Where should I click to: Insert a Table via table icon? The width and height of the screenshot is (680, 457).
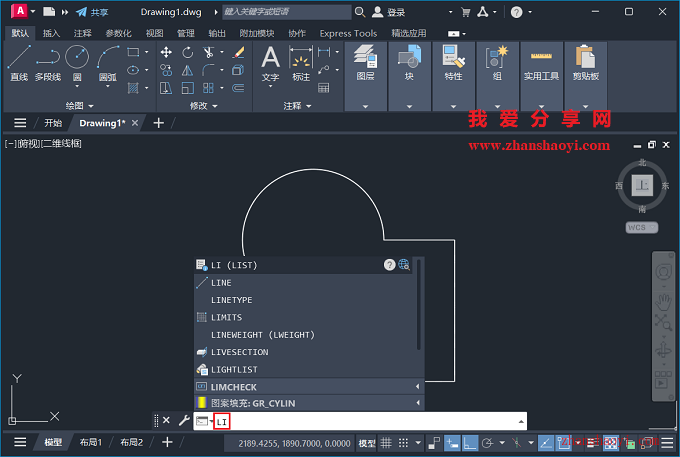[324, 88]
